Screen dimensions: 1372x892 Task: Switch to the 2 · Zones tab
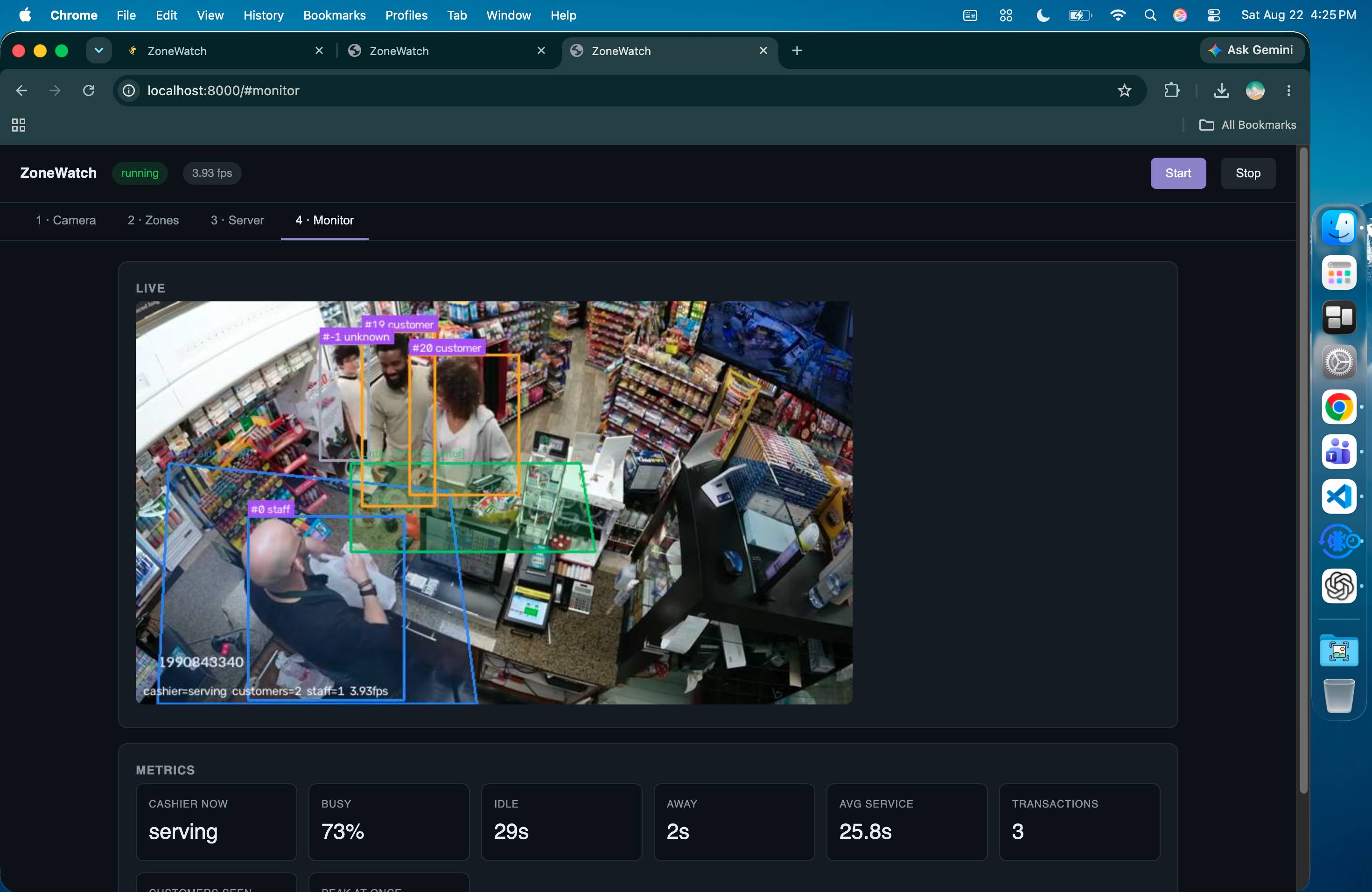153,220
